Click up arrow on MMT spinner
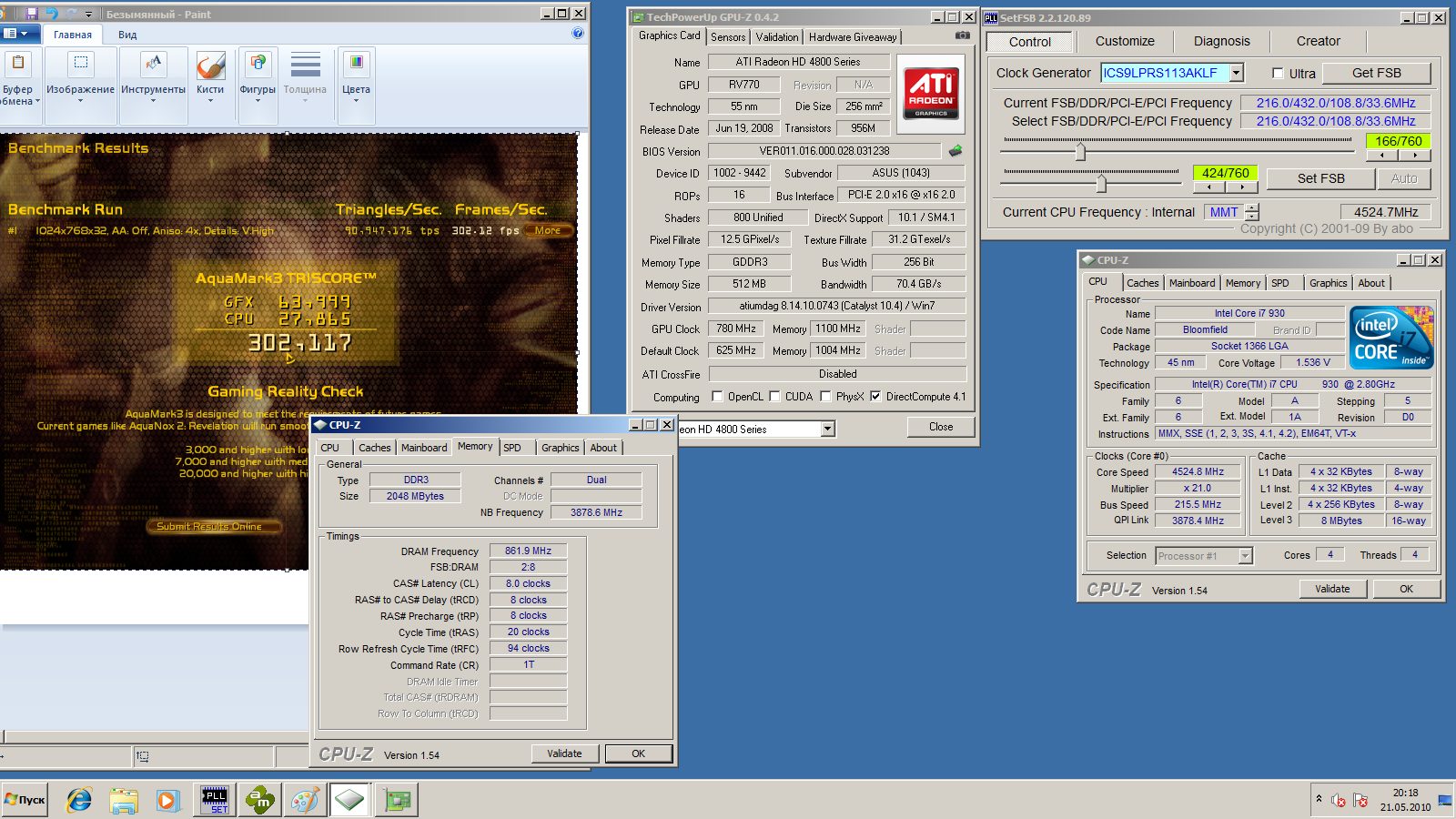The height and width of the screenshot is (819, 1456). click(1252, 207)
